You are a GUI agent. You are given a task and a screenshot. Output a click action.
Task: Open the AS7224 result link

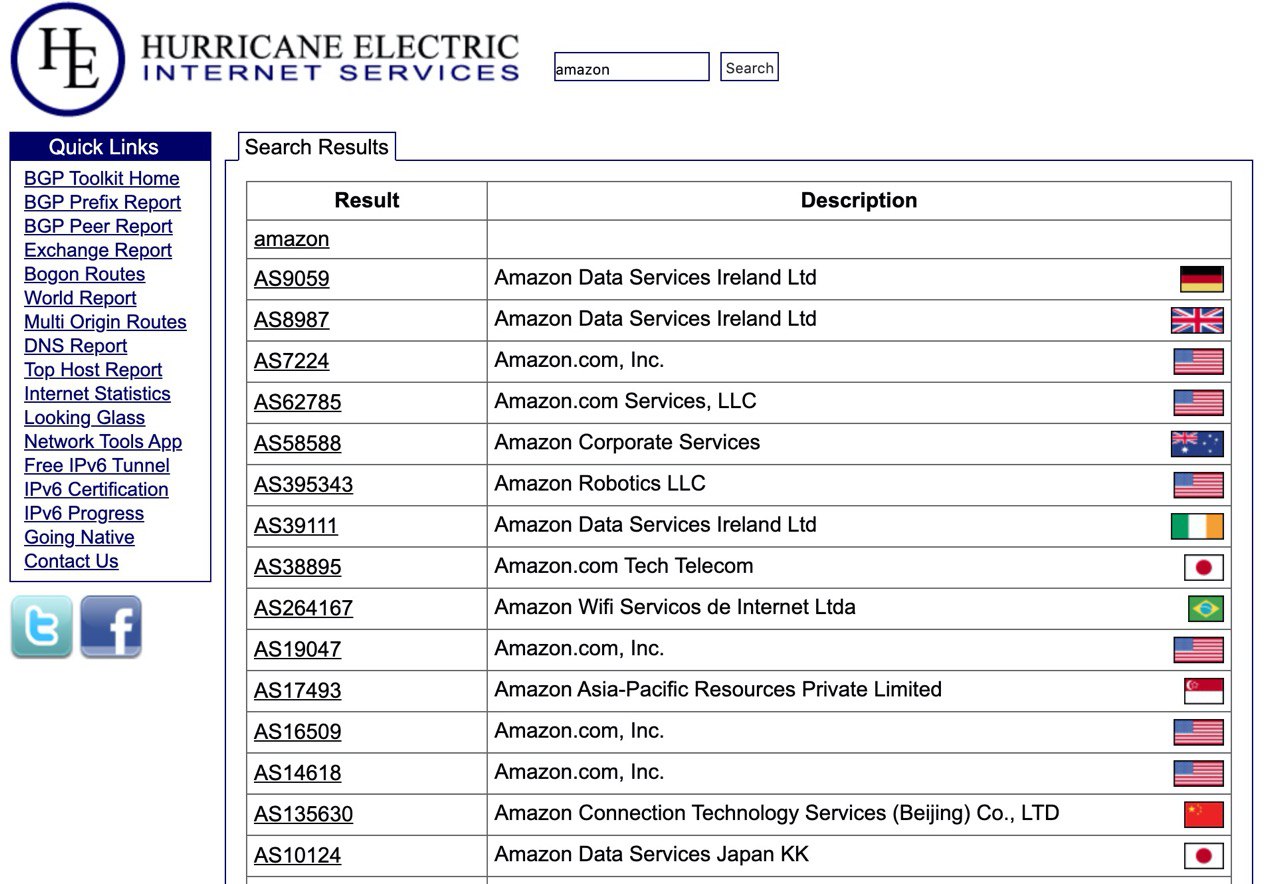click(291, 361)
